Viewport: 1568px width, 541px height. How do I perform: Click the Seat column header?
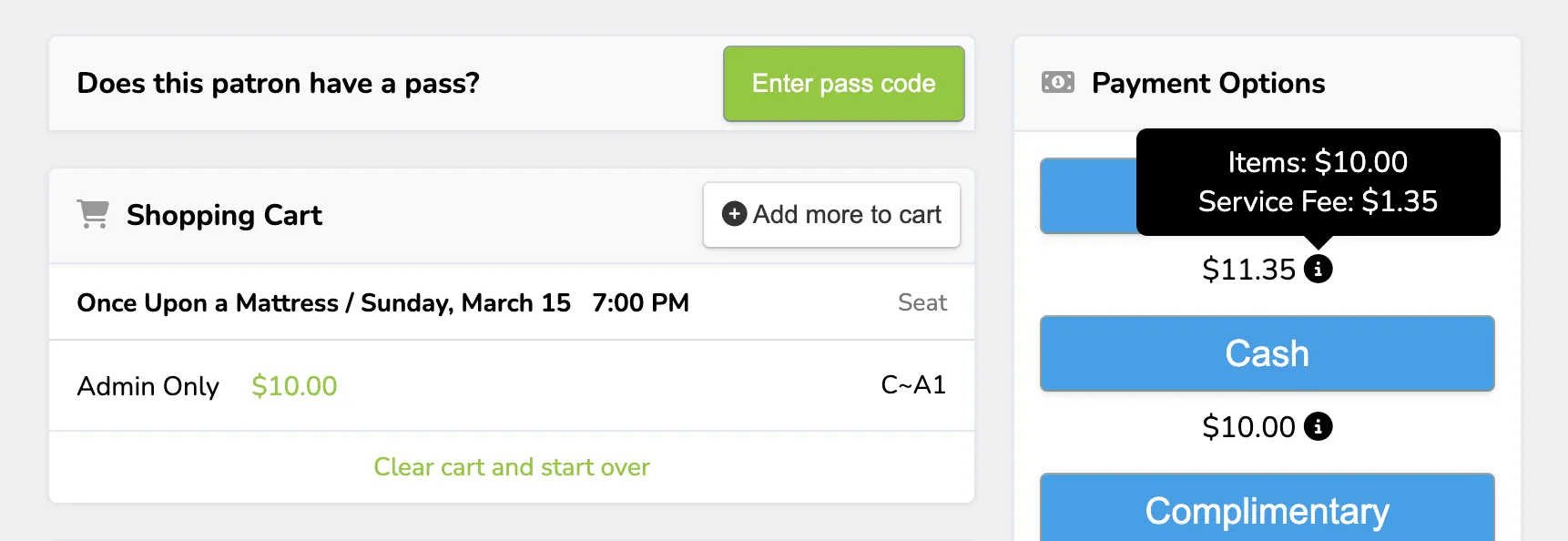coord(922,302)
